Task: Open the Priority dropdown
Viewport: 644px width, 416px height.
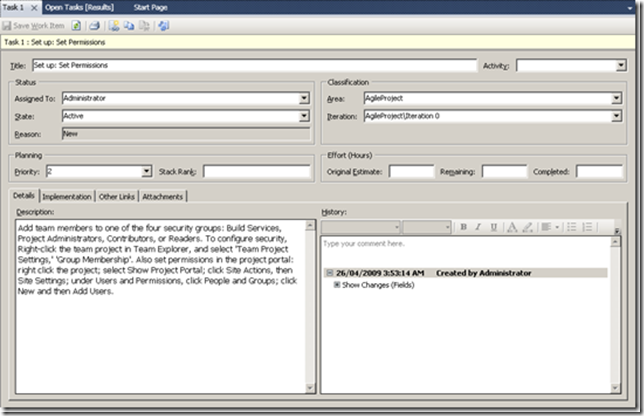Action: point(147,171)
